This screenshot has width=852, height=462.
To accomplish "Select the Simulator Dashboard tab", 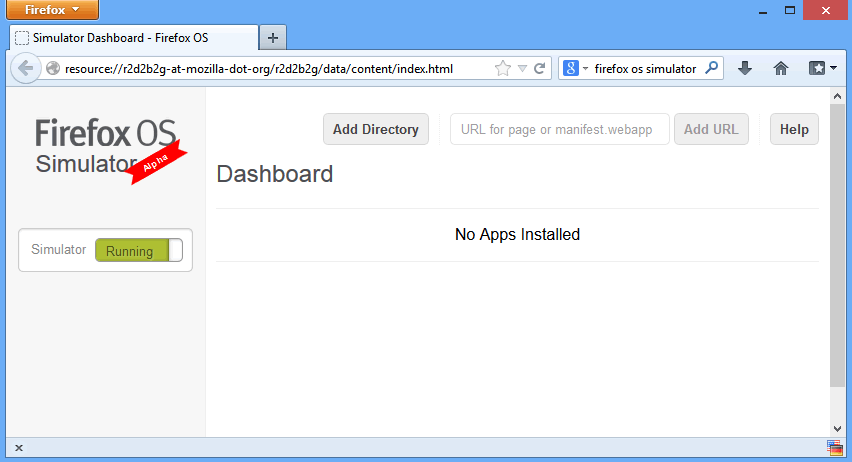I will [134, 38].
